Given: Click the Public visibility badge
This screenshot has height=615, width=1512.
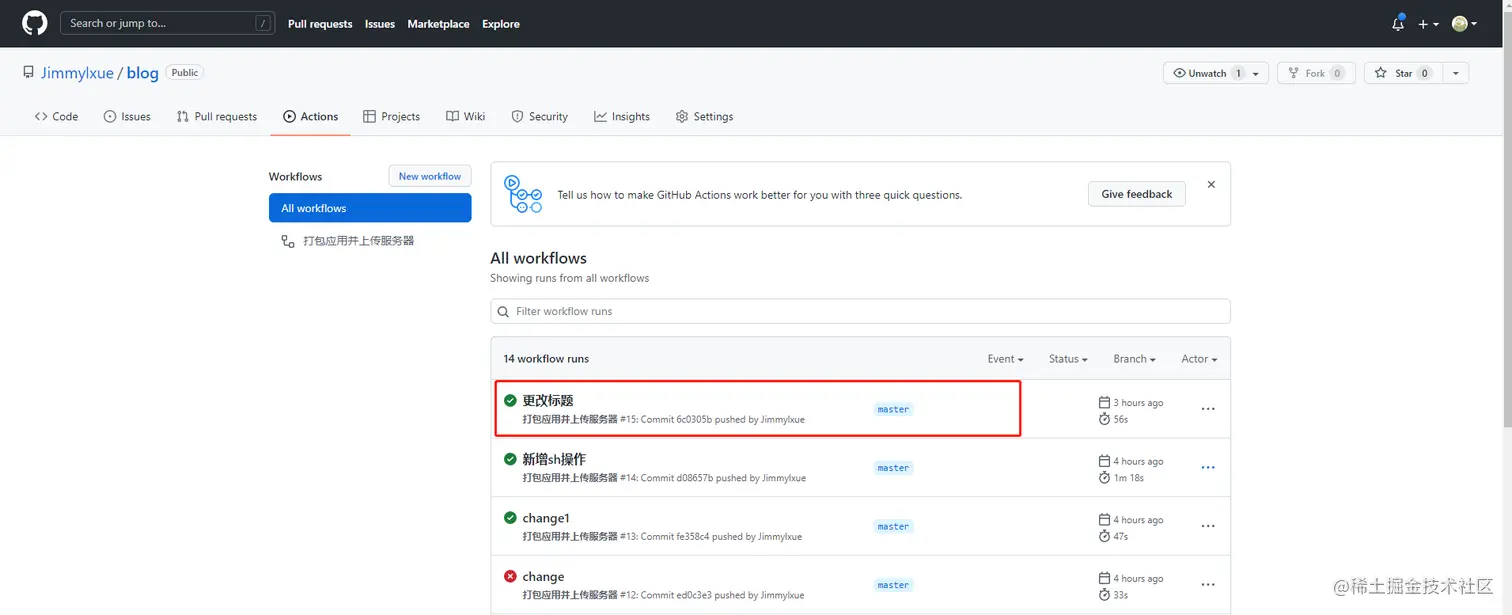Looking at the screenshot, I should (184, 73).
